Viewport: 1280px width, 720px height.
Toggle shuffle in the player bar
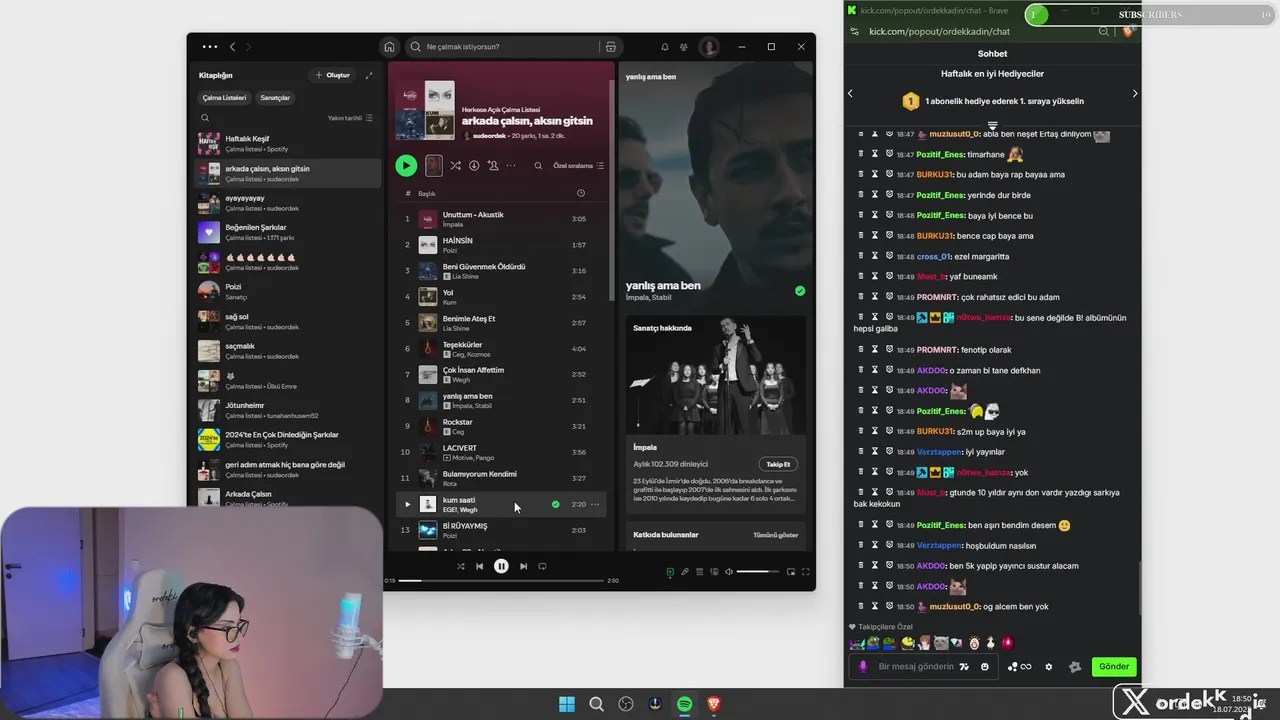point(461,566)
